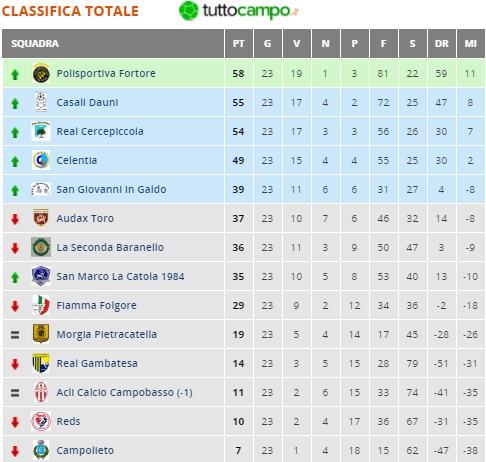
Task: Sort table by PT column header
Action: click(x=239, y=44)
